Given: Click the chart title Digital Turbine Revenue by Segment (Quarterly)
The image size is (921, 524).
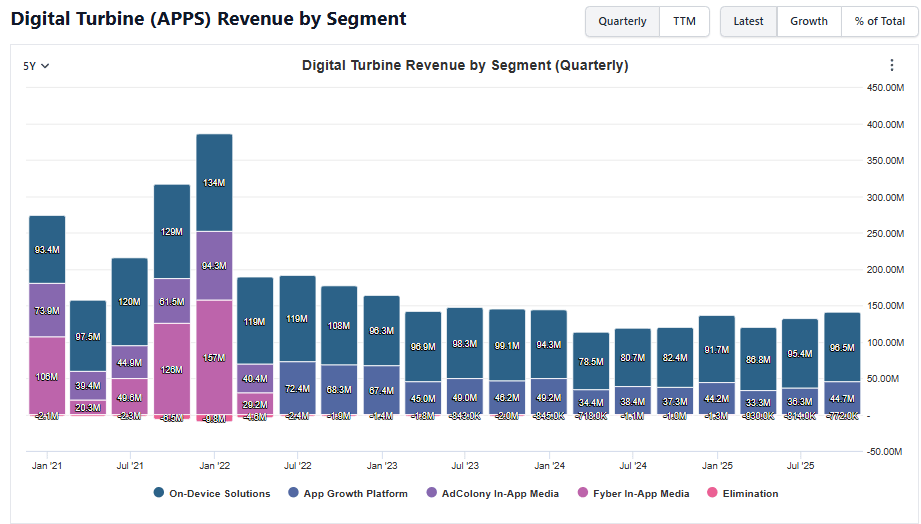Looking at the screenshot, I should (x=465, y=65).
